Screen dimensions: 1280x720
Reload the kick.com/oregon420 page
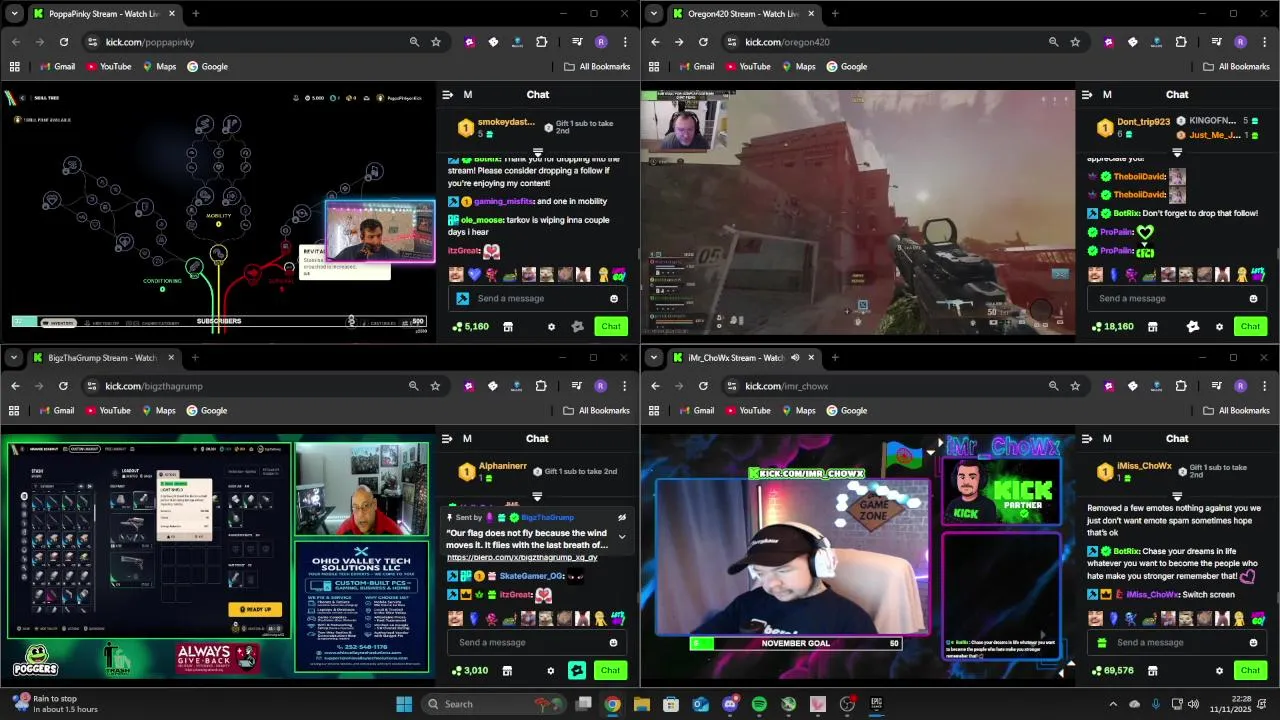click(703, 42)
